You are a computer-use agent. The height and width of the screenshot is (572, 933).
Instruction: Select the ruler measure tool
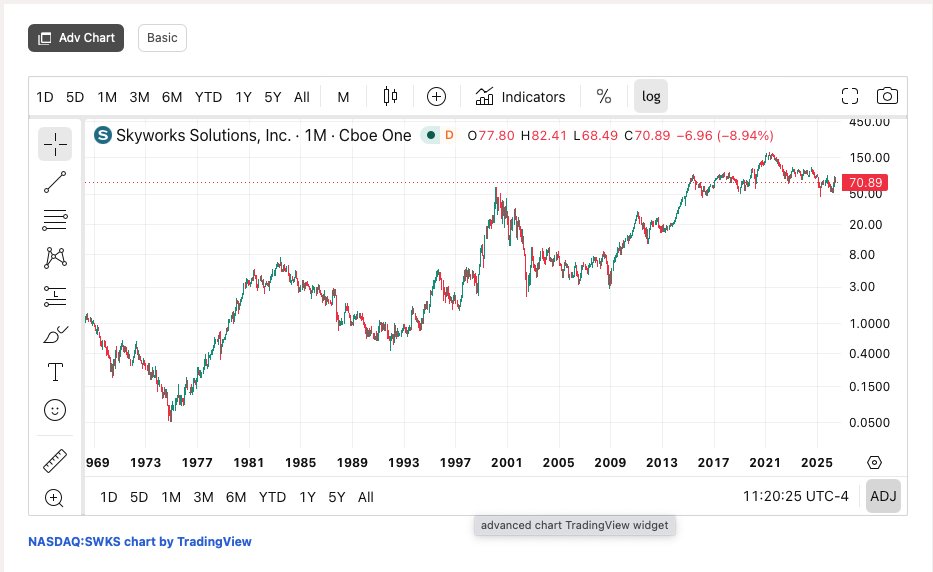[x=55, y=461]
